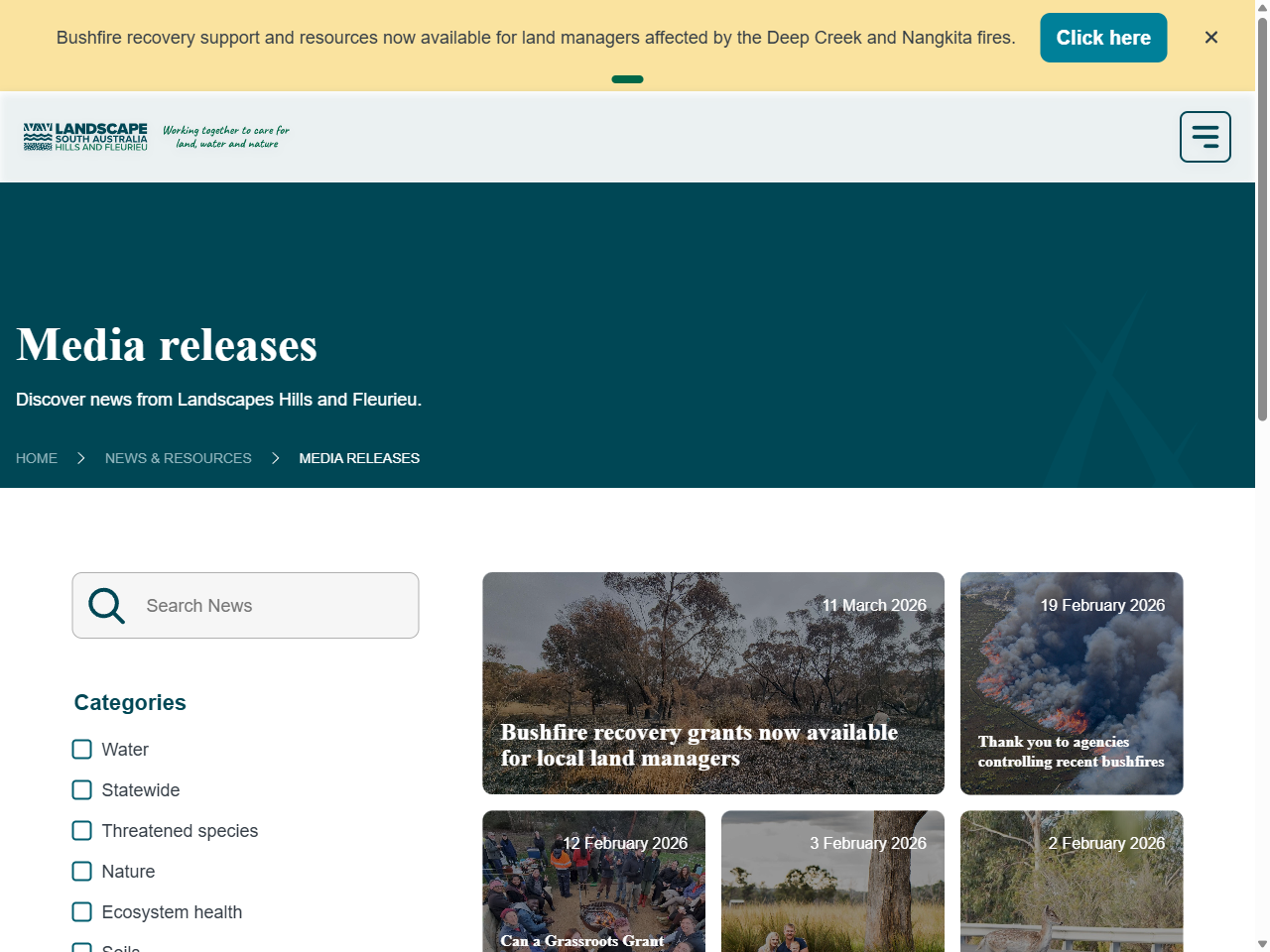
Task: Open the 2 February 2026 deer article
Action: pyautogui.click(x=1072, y=882)
